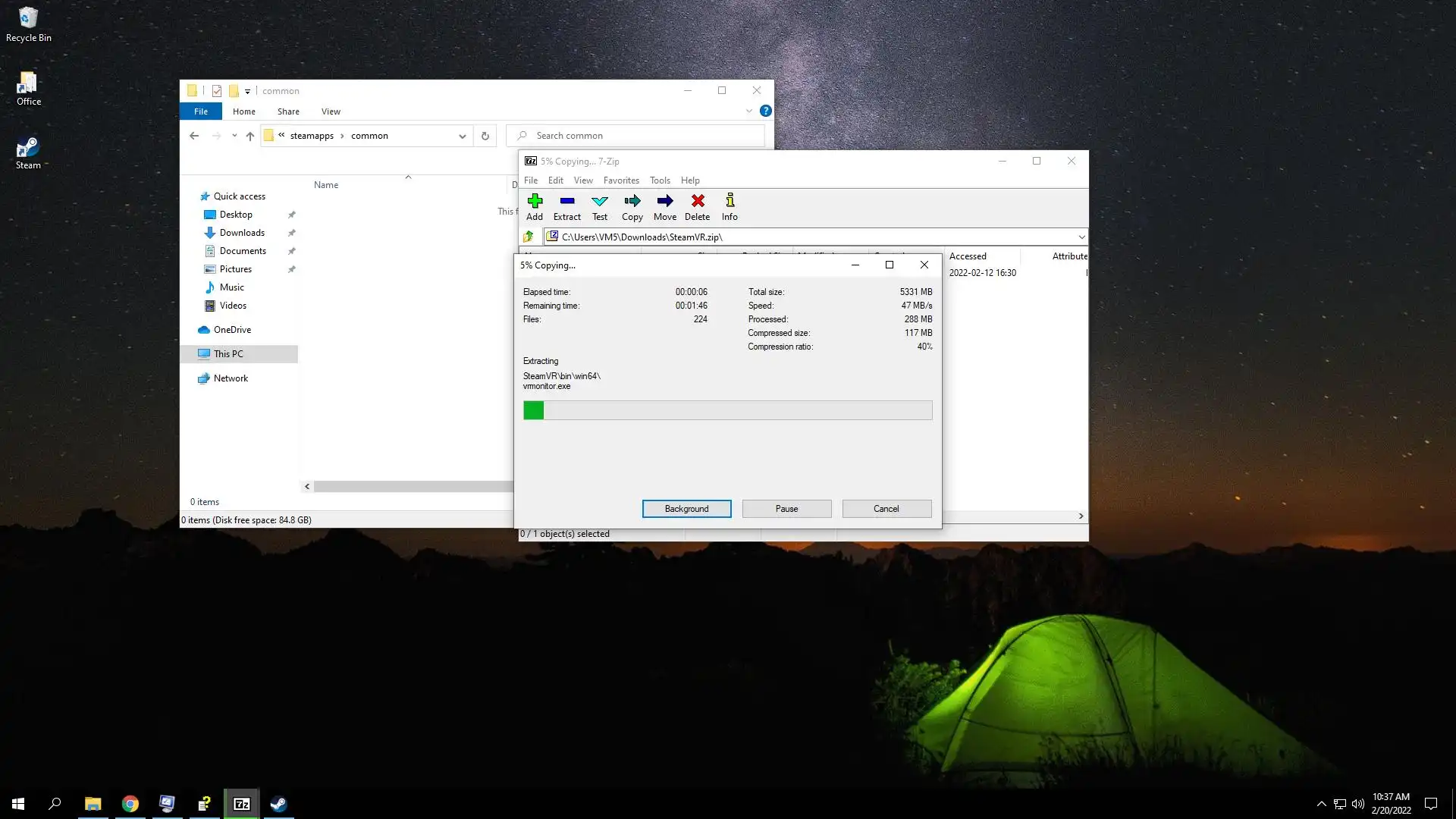This screenshot has width=1456, height=819.
Task: Open the Favorites menu in 7-Zip
Action: coord(620,180)
